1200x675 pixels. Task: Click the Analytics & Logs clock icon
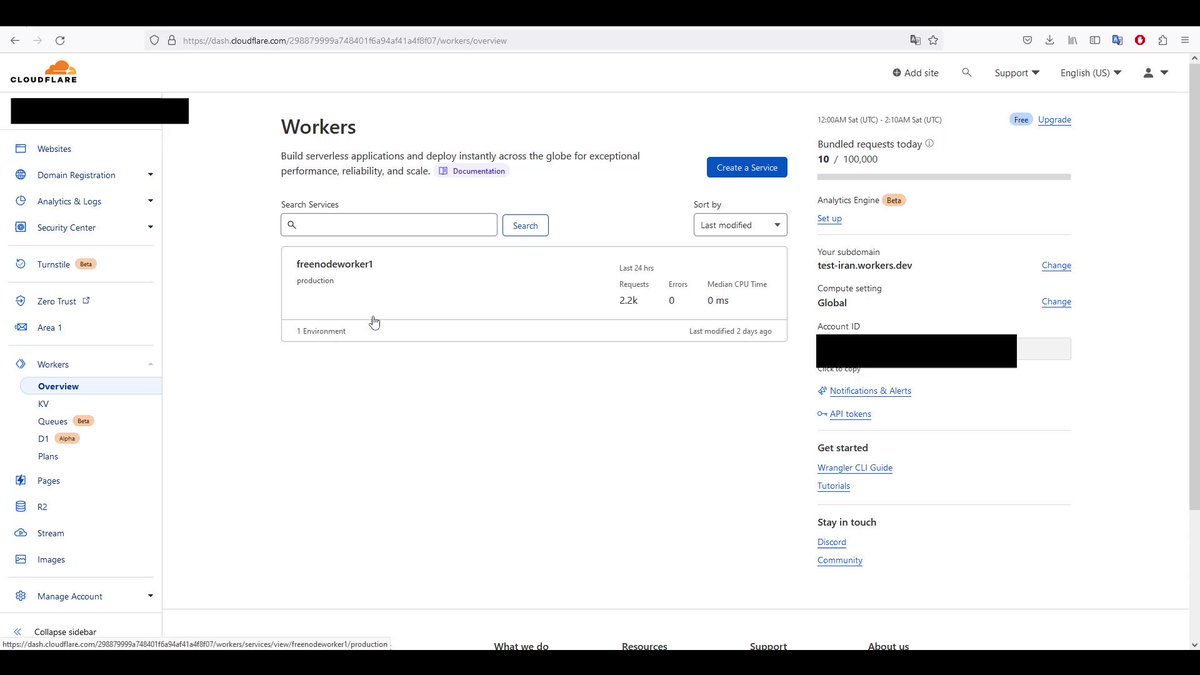point(20,201)
